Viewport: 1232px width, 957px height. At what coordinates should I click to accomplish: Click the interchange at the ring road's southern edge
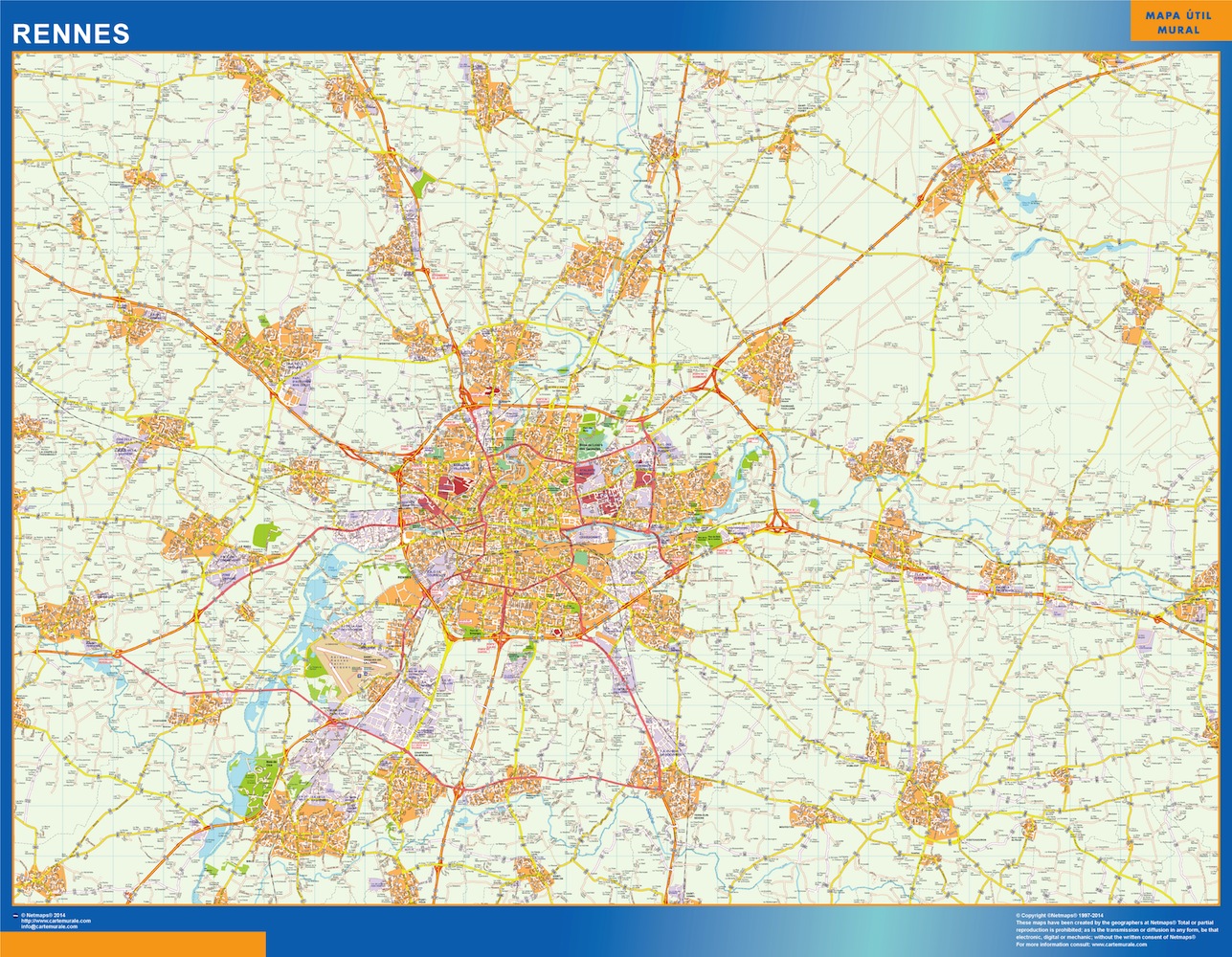coord(501,634)
